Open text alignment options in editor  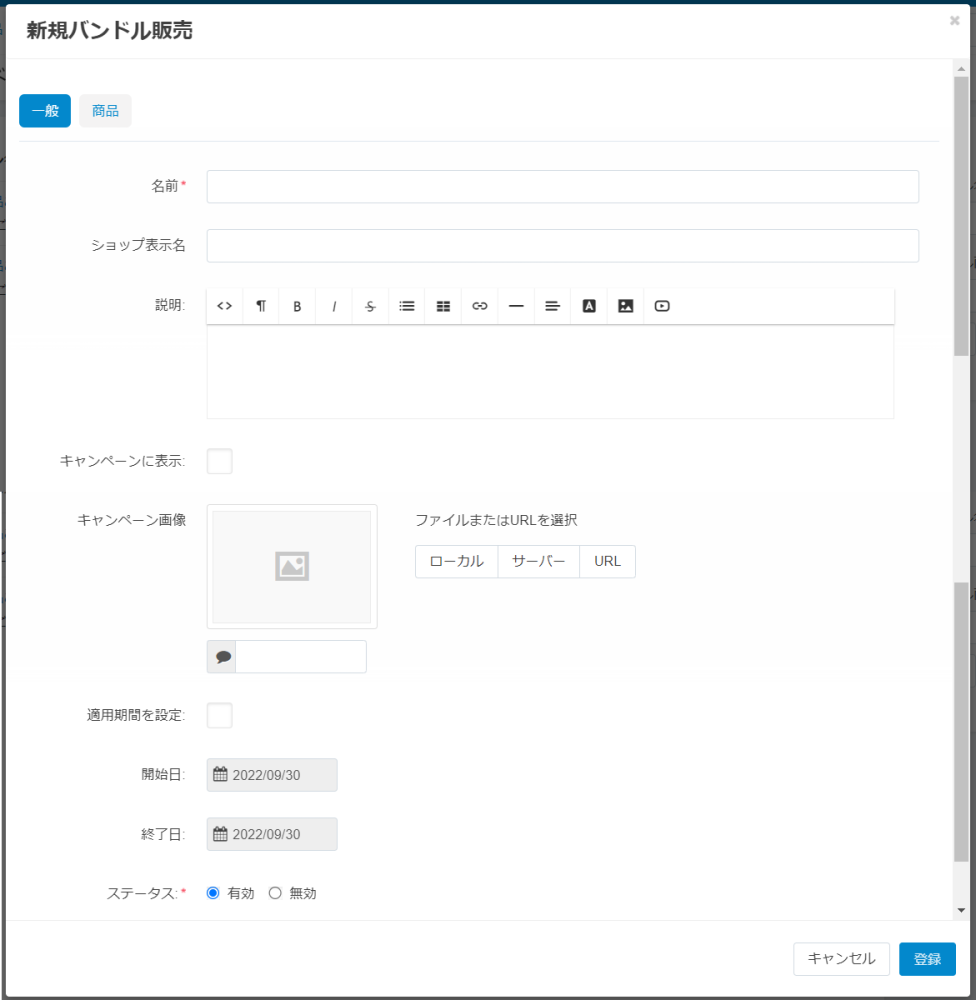tap(552, 306)
